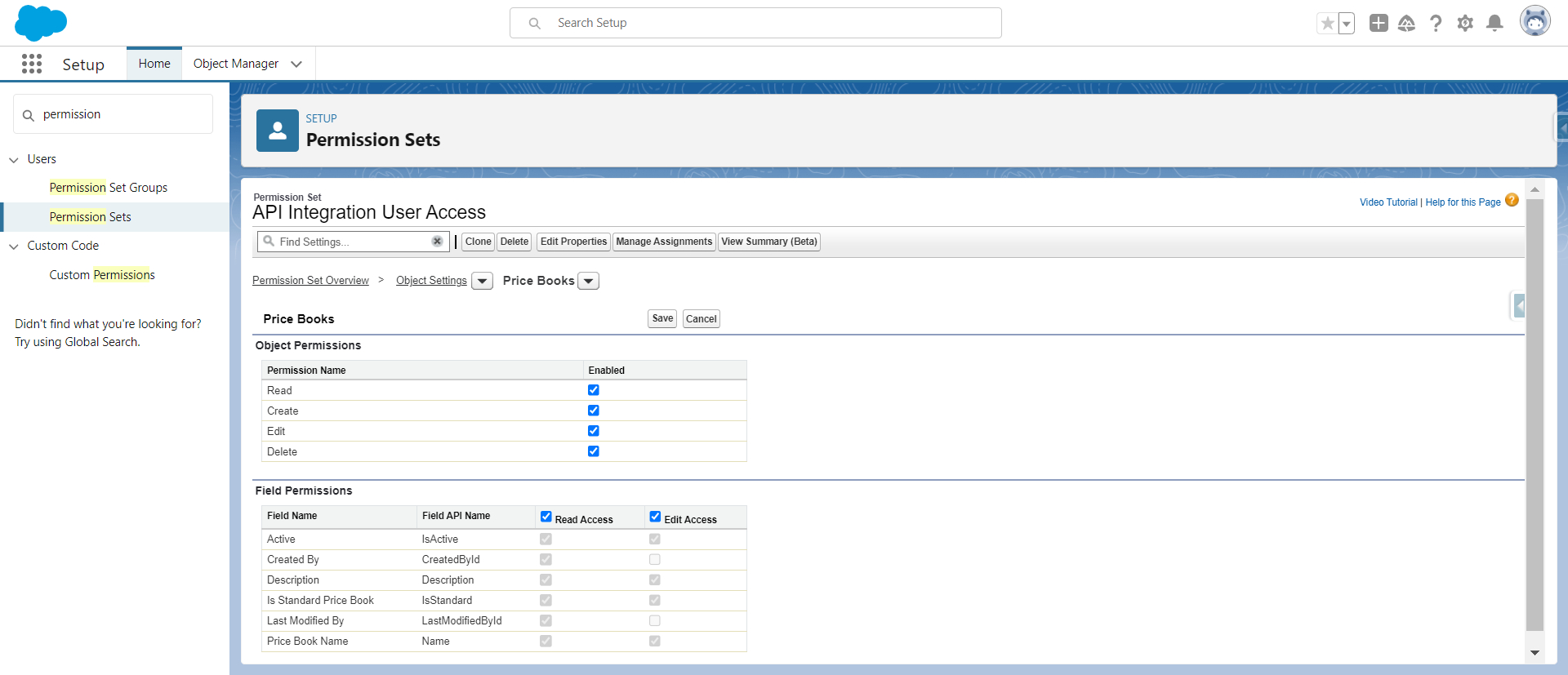Collapse the Users section in sidebar
This screenshot has width=1568, height=675.
pyautogui.click(x=14, y=160)
